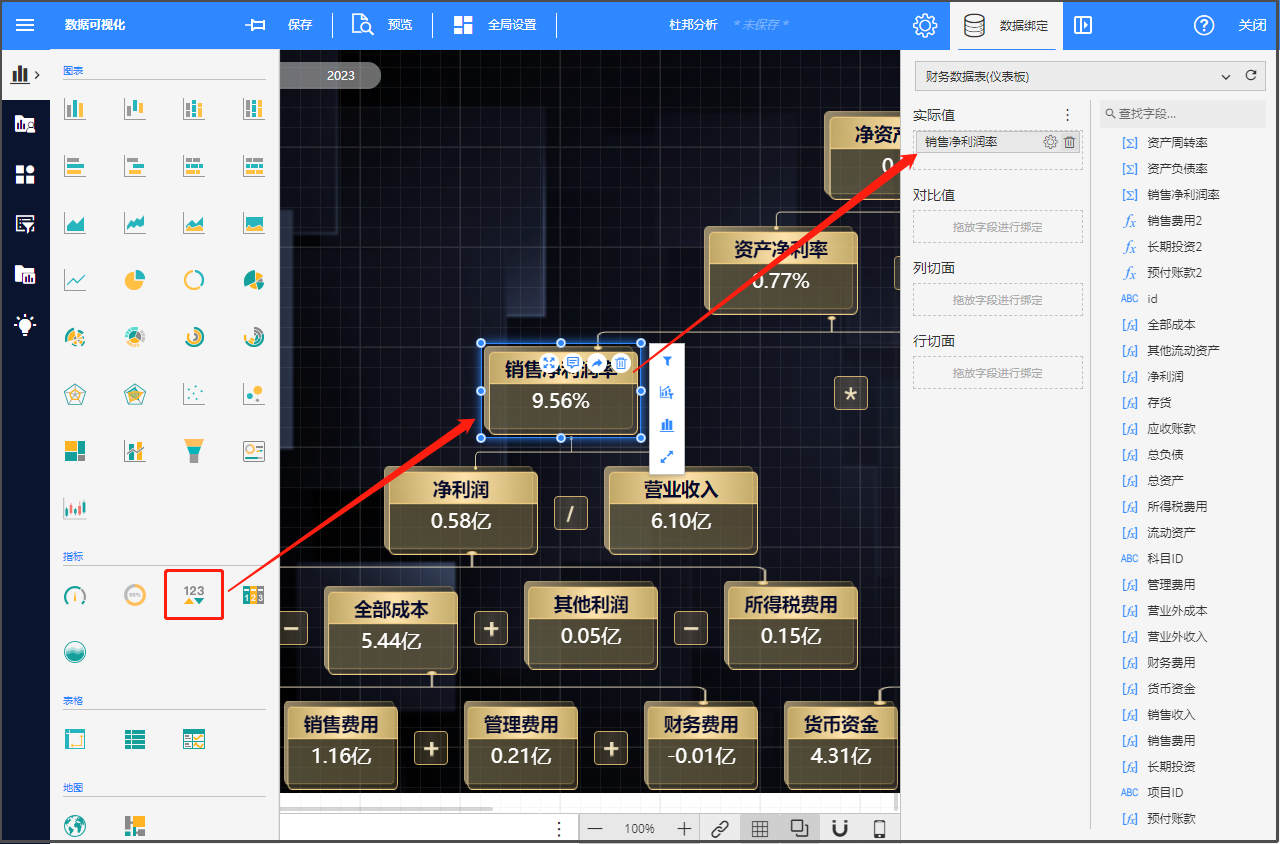Toggle the canvas grid display
Image resolution: width=1280 pixels, height=844 pixels.
click(x=760, y=828)
